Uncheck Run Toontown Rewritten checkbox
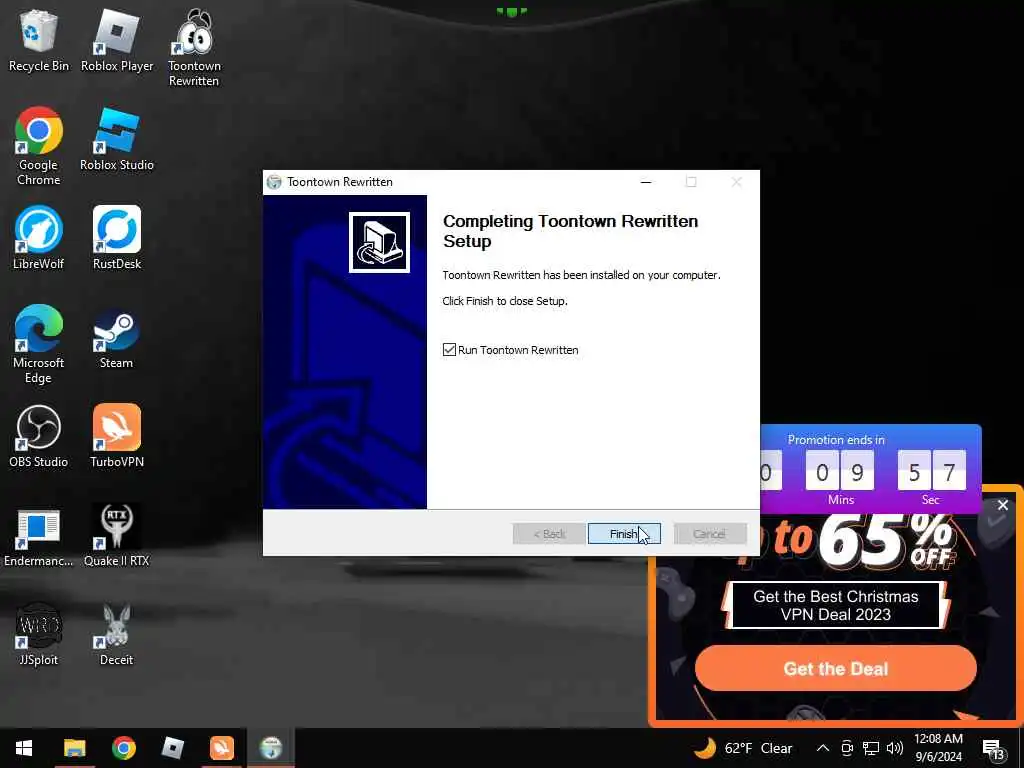This screenshot has width=1024, height=768. (449, 350)
